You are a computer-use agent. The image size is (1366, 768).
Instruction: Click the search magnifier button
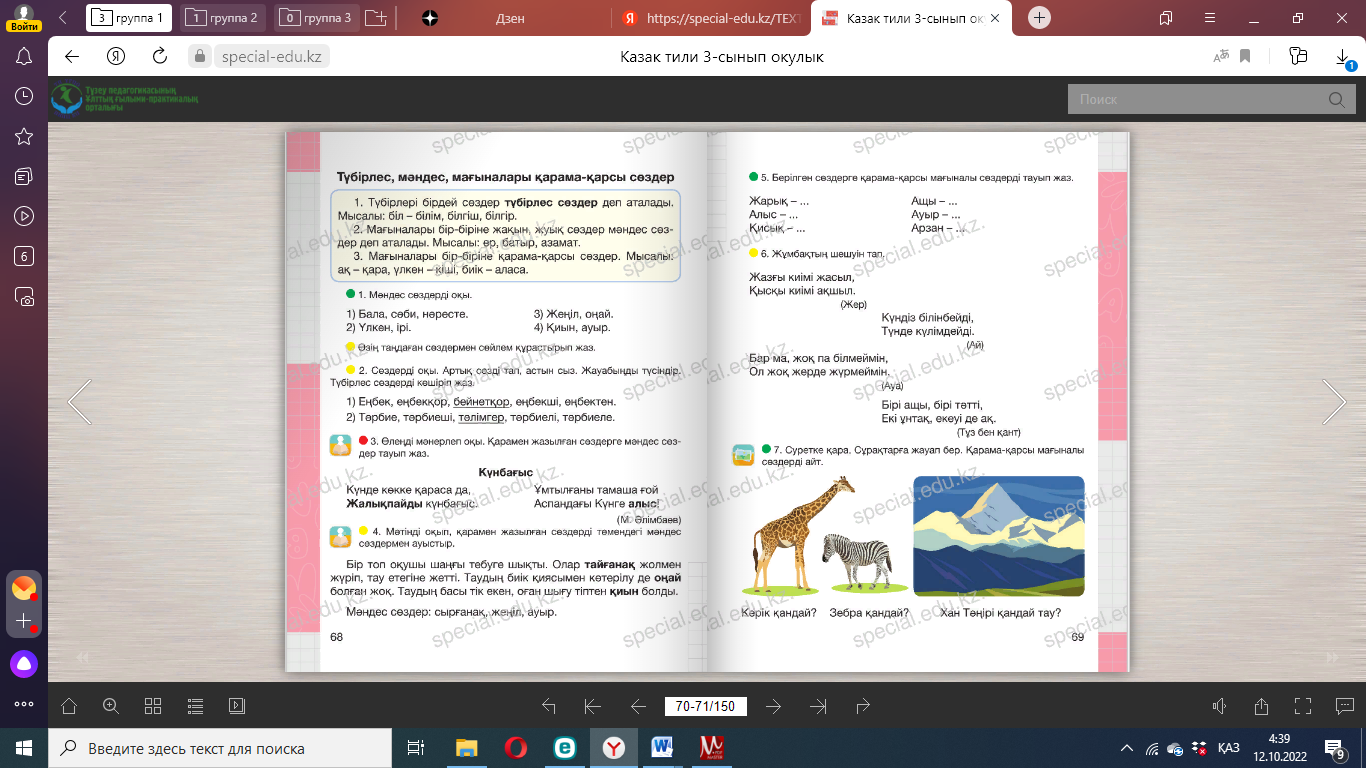click(1336, 99)
